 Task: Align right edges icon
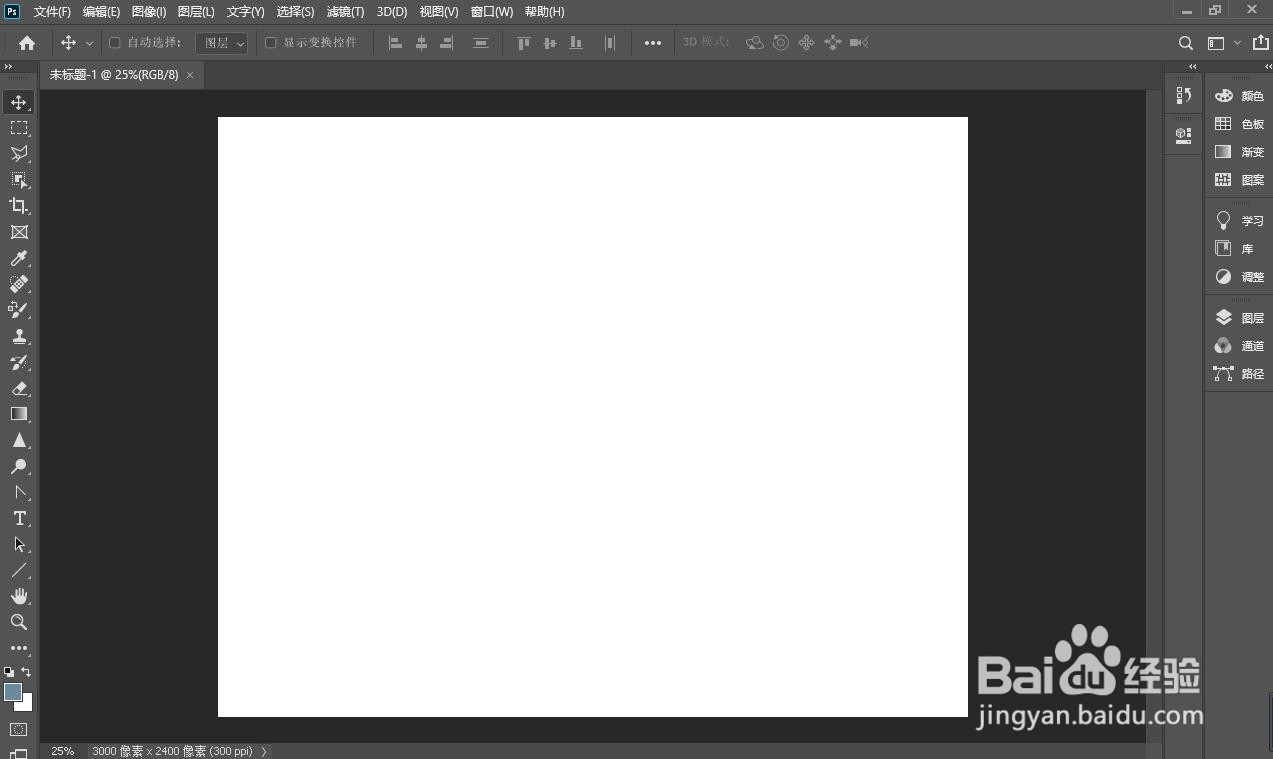[447, 43]
